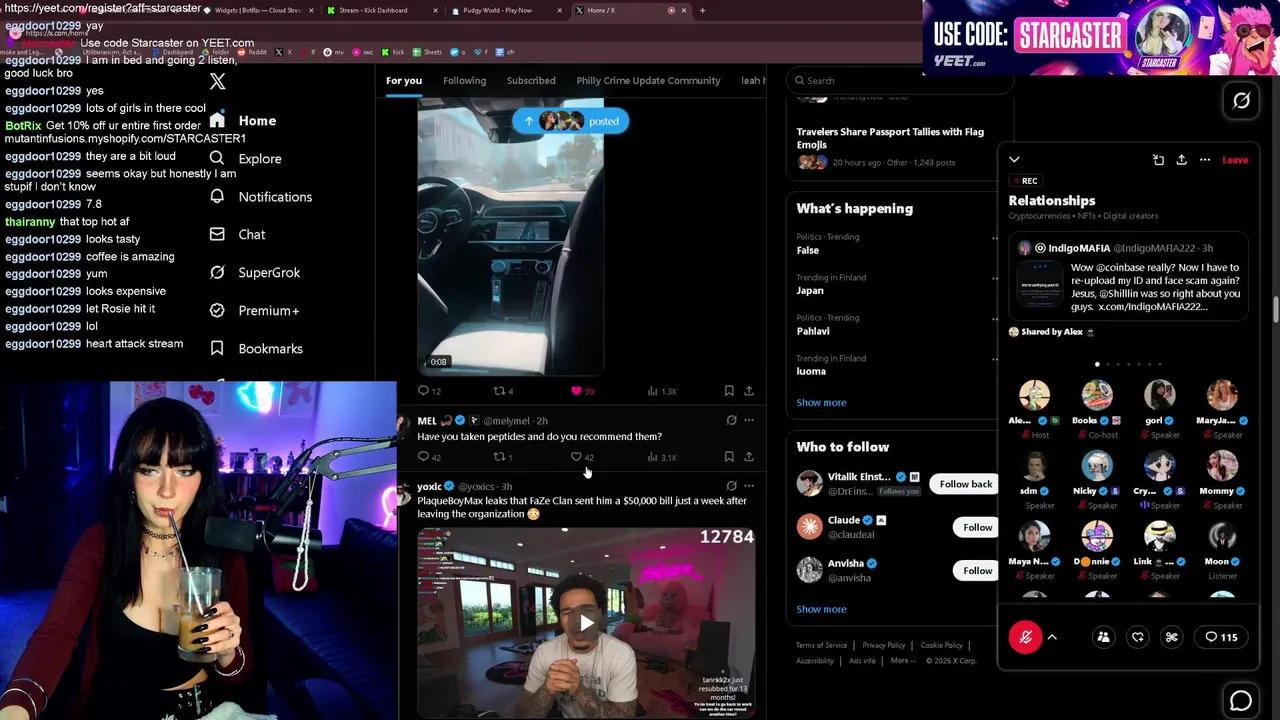
Task: Reply to the car video post
Action: [x=429, y=391]
